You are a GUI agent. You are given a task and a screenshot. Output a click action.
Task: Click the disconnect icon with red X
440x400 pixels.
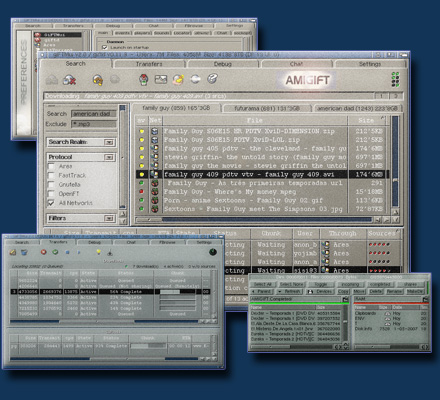click(69, 80)
